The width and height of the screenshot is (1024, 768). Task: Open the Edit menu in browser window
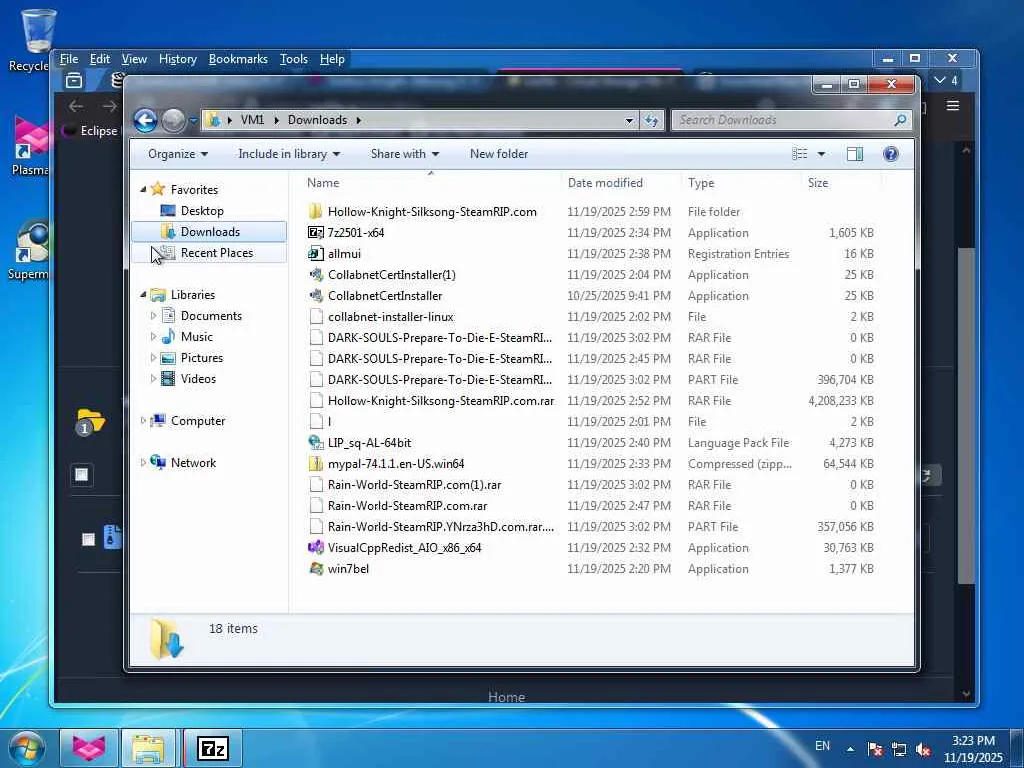99,59
